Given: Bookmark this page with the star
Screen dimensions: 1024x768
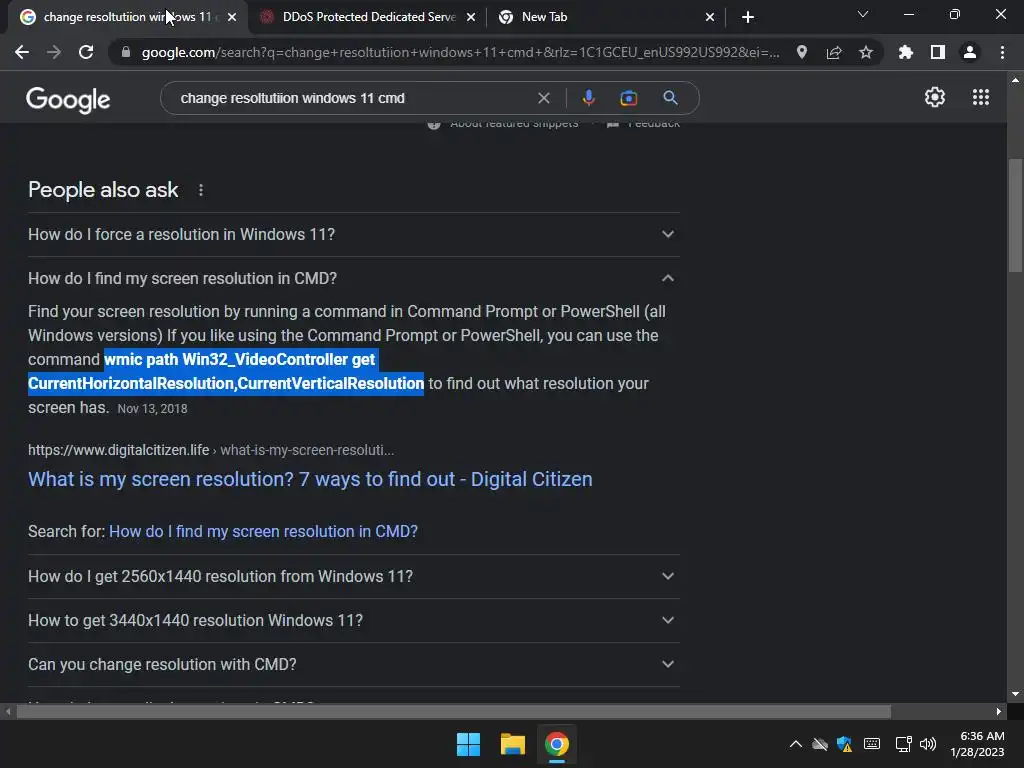Looking at the screenshot, I should point(866,52).
